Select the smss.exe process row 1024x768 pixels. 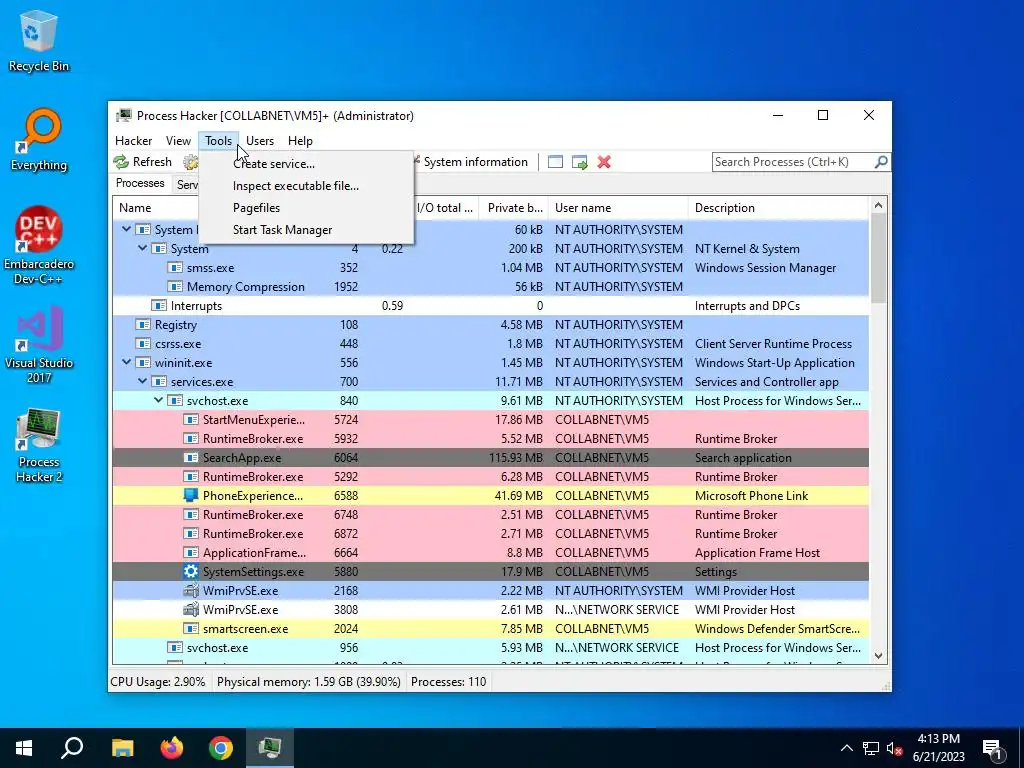tap(490, 268)
